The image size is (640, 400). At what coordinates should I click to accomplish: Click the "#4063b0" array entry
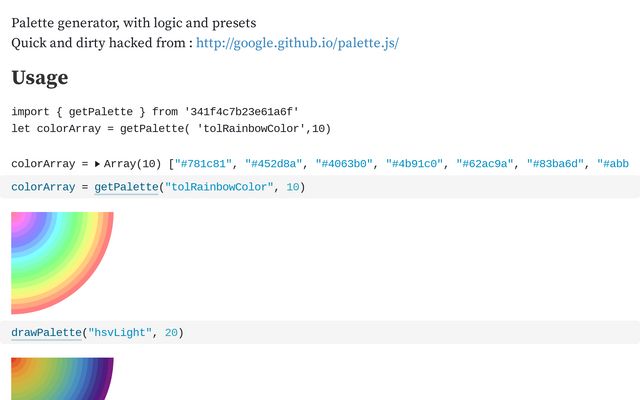[346, 163]
